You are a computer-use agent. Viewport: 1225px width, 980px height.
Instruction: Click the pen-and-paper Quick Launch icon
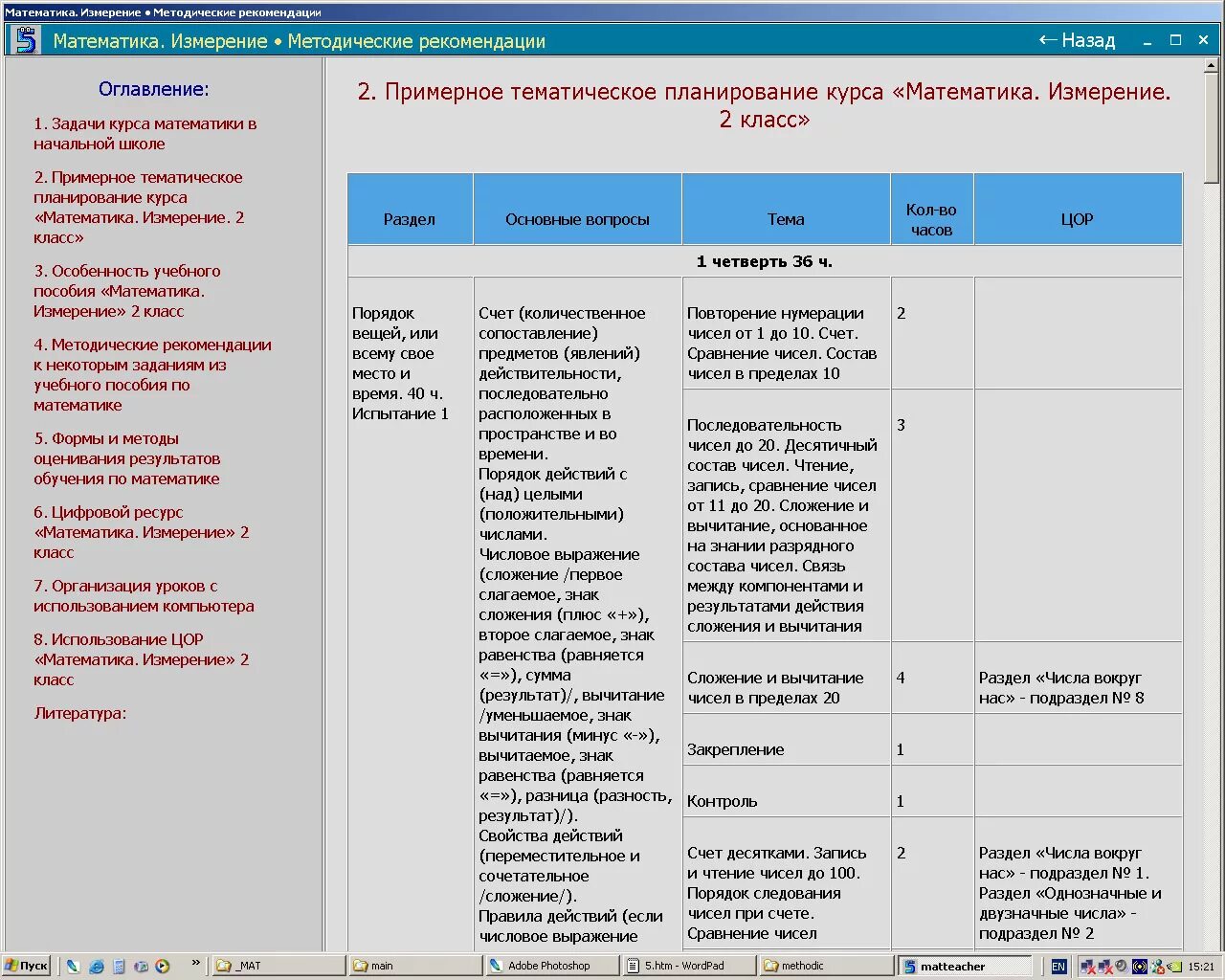(74, 966)
